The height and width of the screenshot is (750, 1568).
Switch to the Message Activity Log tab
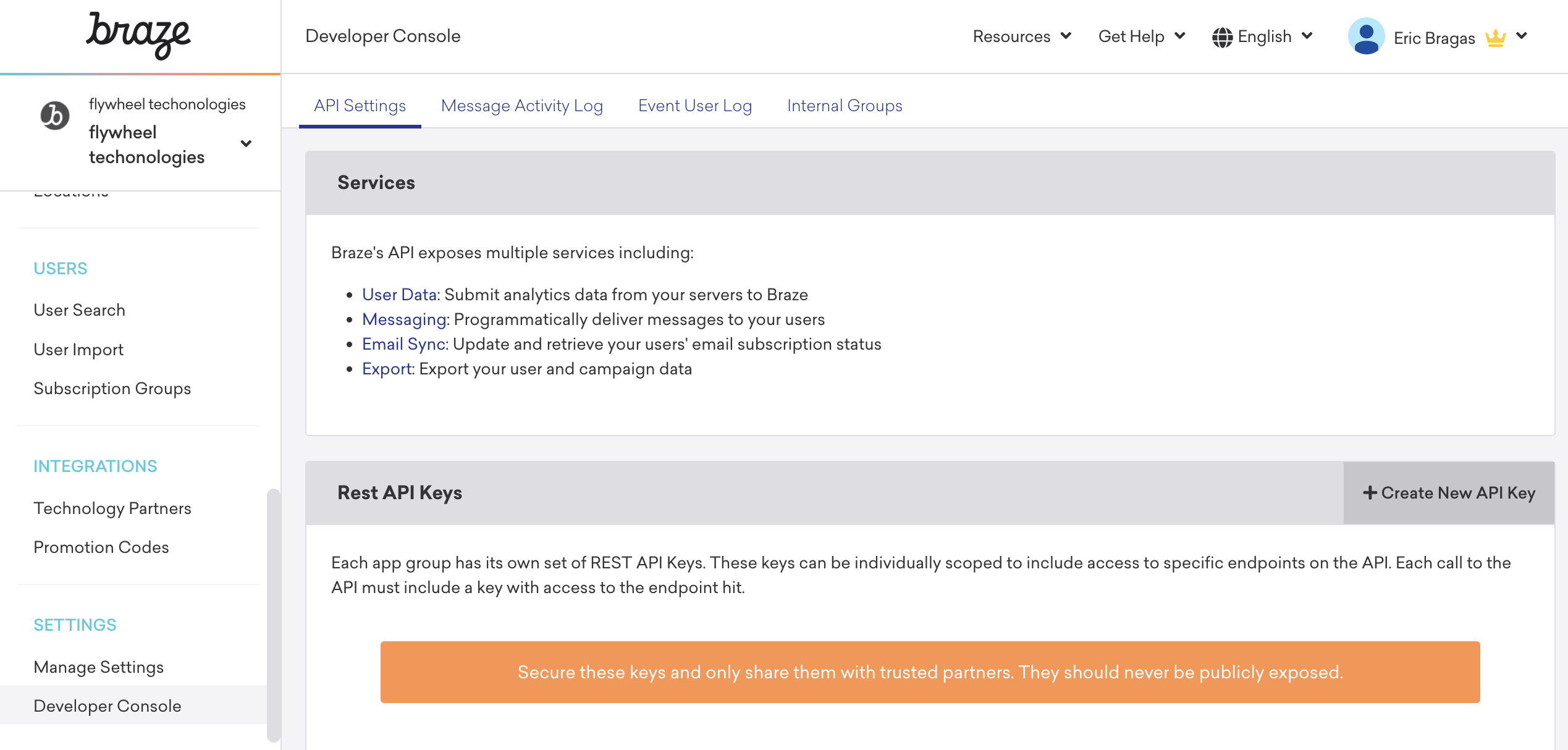tap(522, 106)
